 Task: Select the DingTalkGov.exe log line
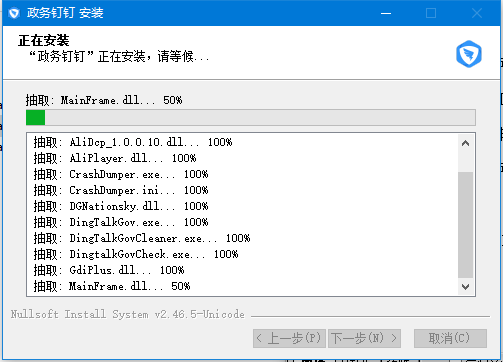(x=121, y=222)
